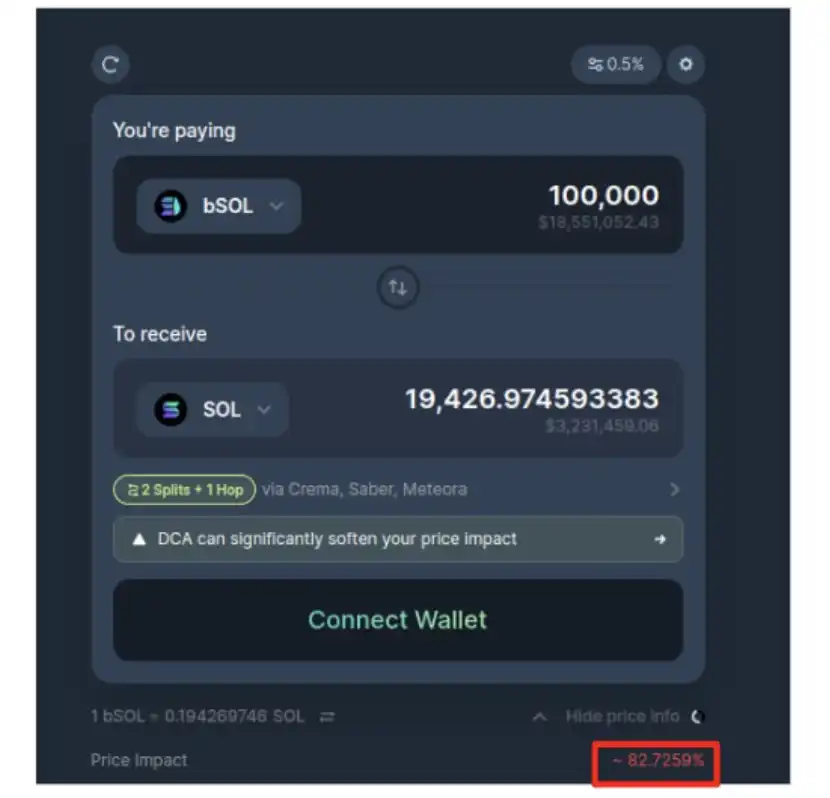This screenshot has width=830, height=798.
Task: Click the DCA warning triangle icon
Action: click(x=139, y=539)
